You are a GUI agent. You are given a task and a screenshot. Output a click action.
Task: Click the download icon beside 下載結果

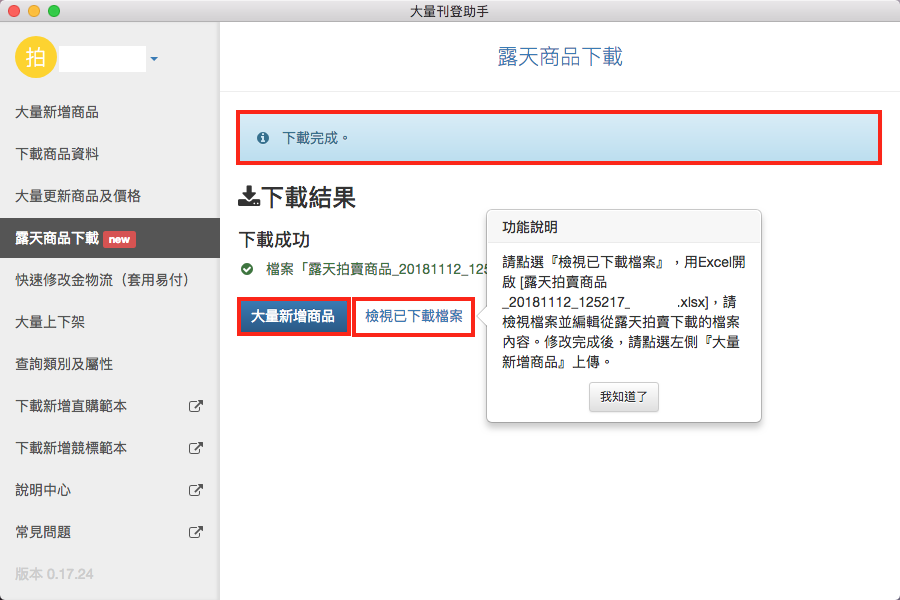(248, 197)
